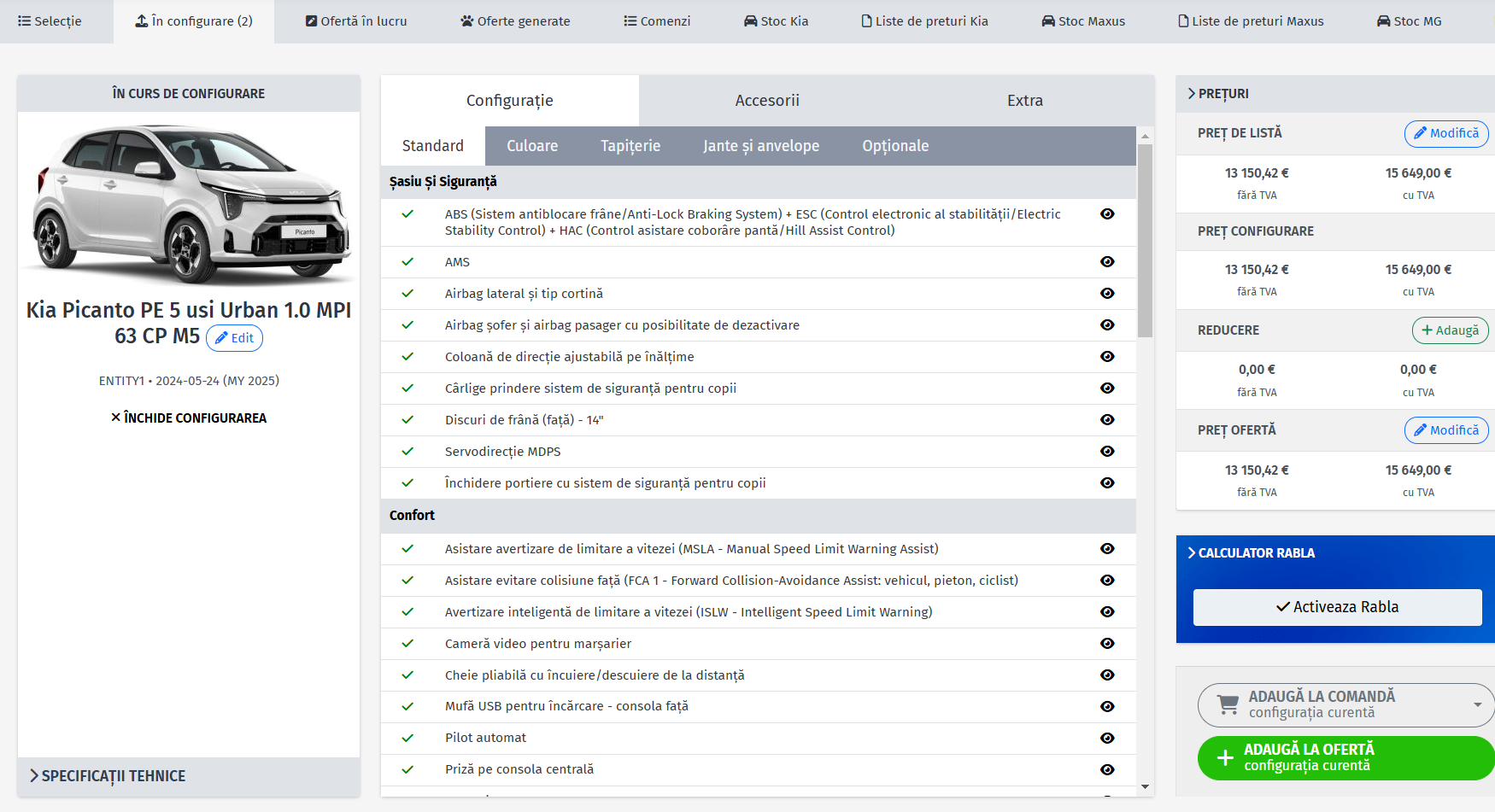The width and height of the screenshot is (1495, 812).
Task: Click the feature list scrollbar thumb
Action: tap(1146, 241)
